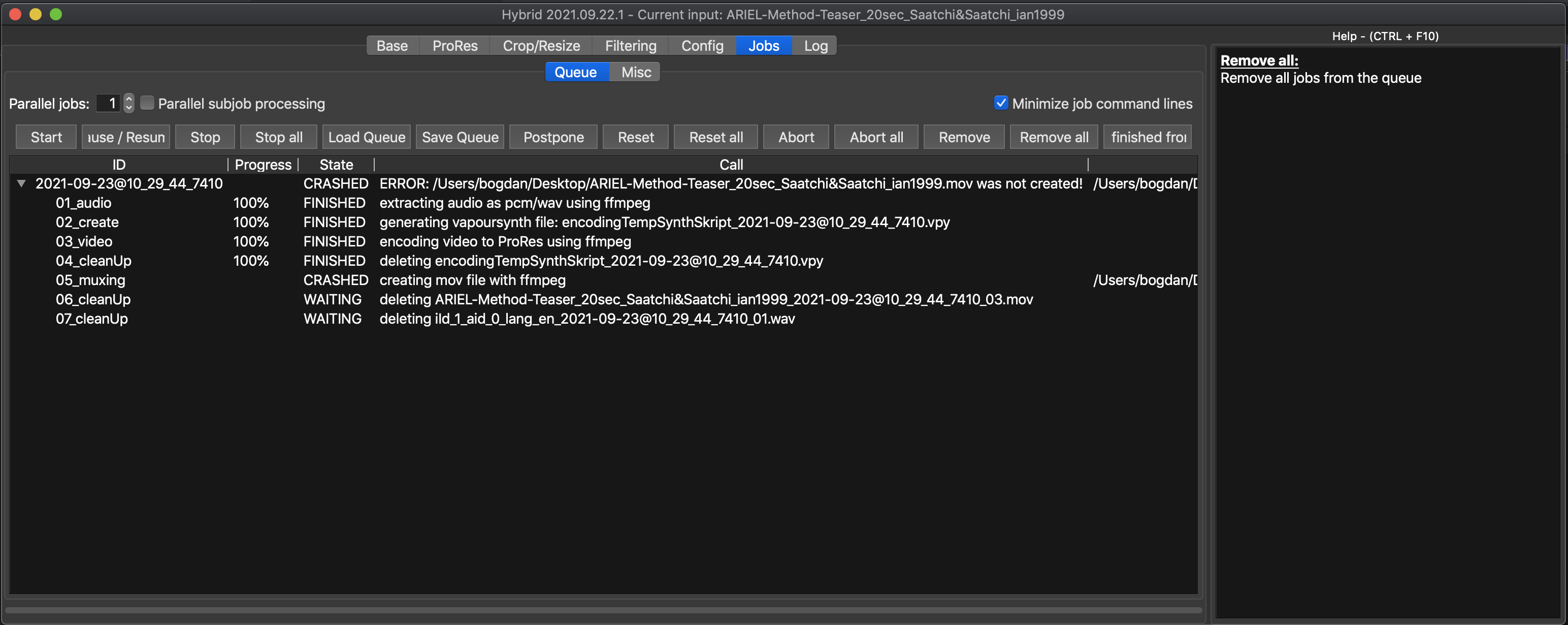Click Save Queue button

click(x=460, y=137)
